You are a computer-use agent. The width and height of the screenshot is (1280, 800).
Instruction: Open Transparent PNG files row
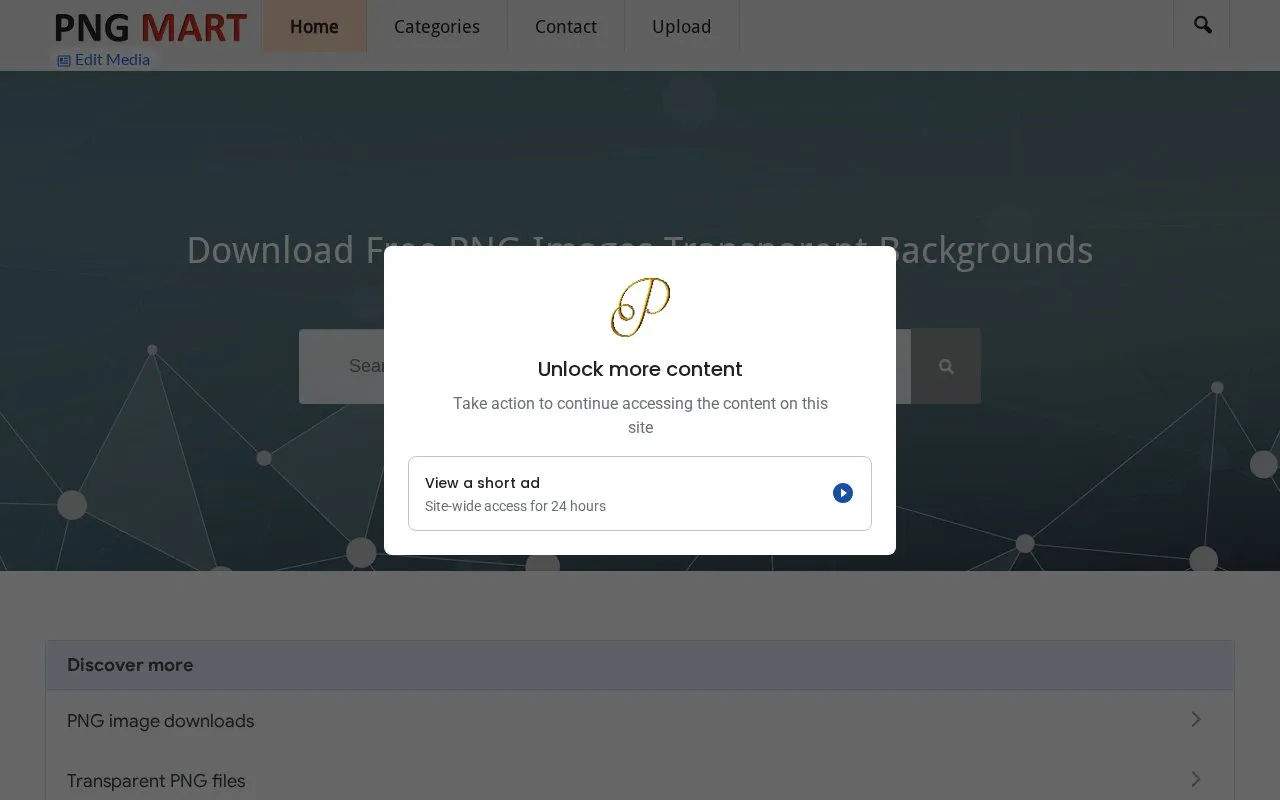point(640,780)
